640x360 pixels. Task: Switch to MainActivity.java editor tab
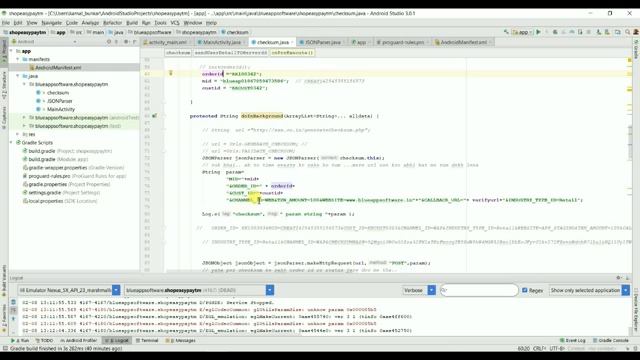click(x=221, y=42)
